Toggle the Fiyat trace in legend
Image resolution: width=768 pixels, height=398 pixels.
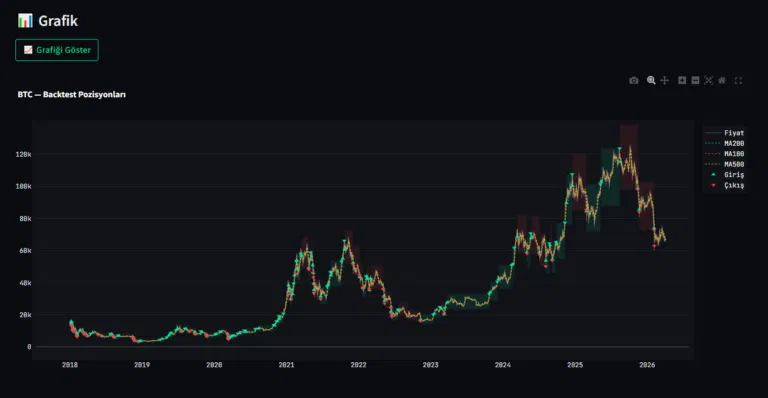click(x=725, y=133)
